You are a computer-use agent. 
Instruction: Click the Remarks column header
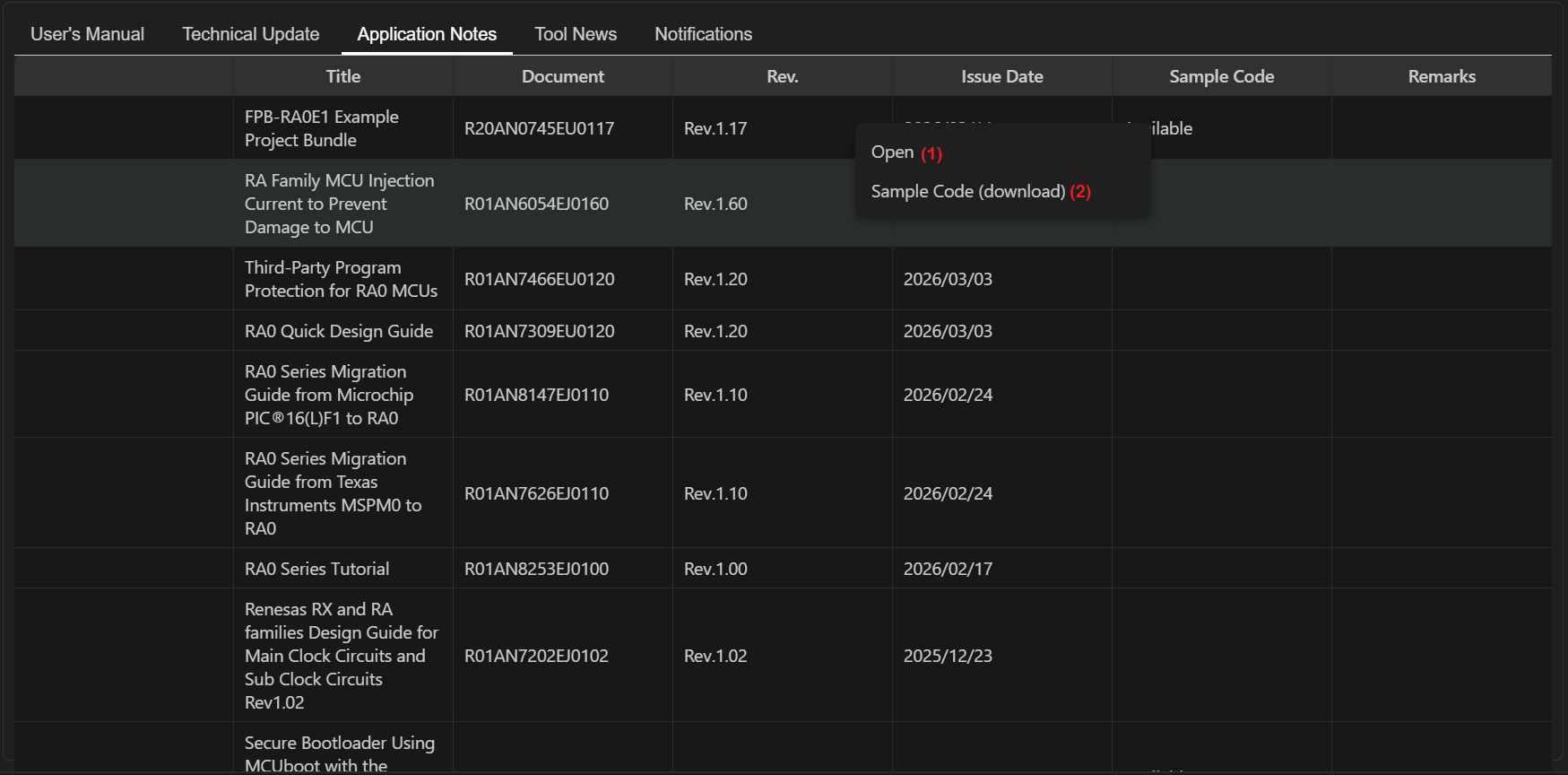1442,76
